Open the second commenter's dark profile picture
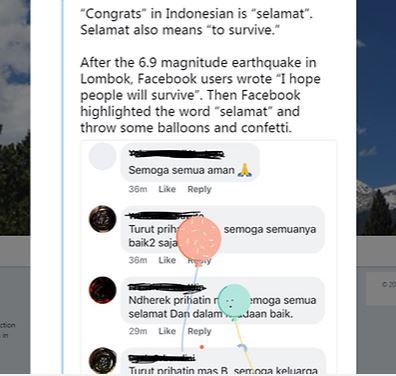This screenshot has height=376, width=396. (x=103, y=219)
